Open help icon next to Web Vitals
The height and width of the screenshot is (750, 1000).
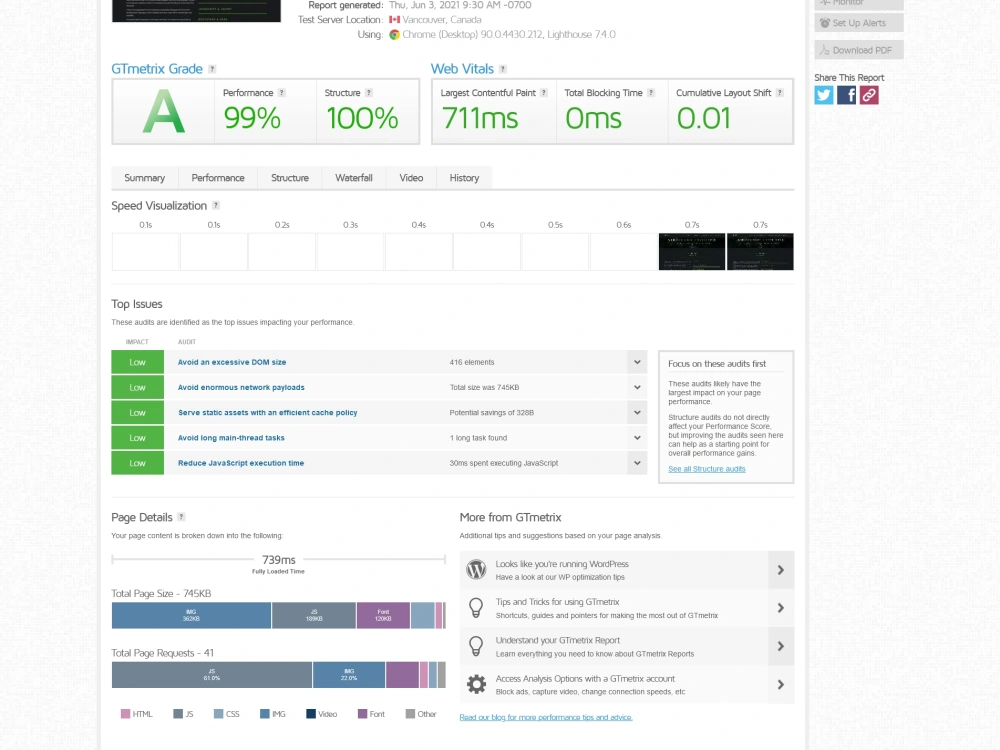click(503, 69)
